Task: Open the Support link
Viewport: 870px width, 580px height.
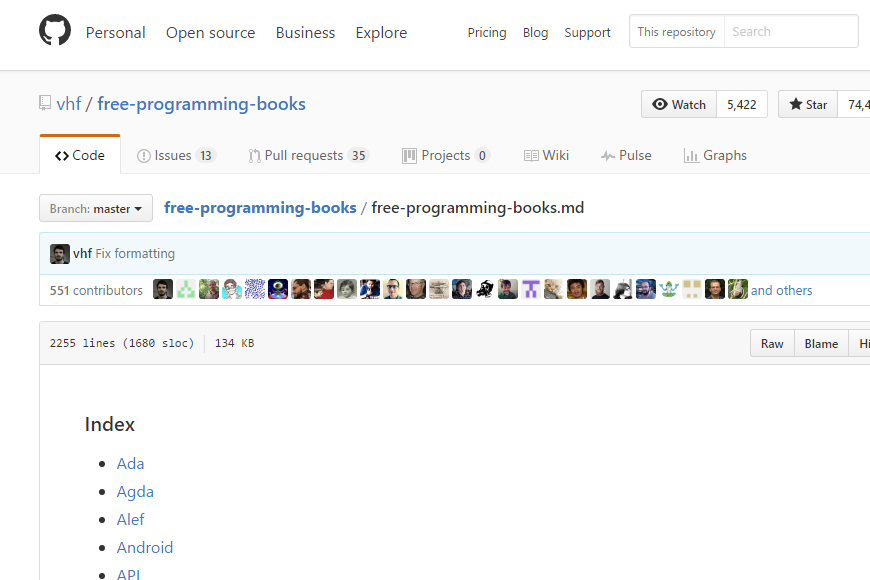Action: click(587, 33)
